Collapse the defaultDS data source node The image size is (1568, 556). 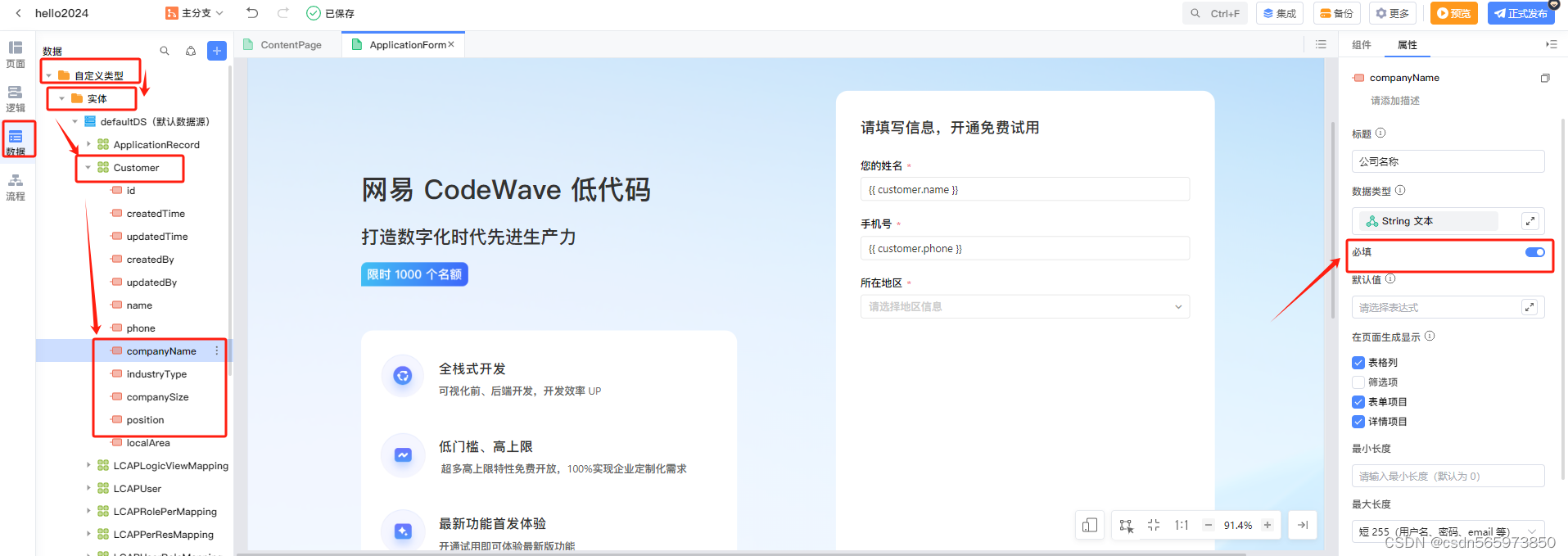point(75,121)
